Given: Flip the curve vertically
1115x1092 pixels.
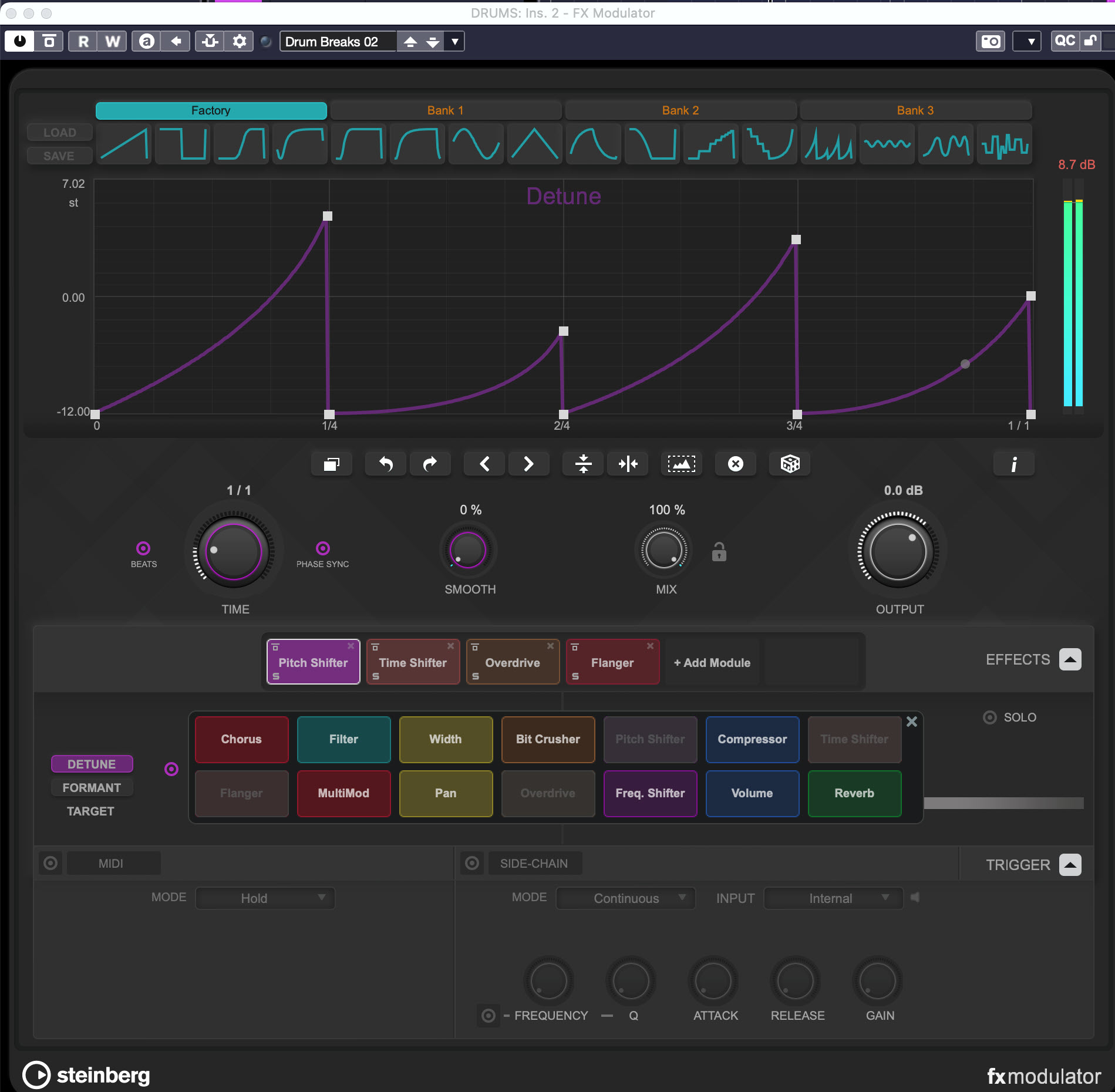Looking at the screenshot, I should pyautogui.click(x=582, y=464).
